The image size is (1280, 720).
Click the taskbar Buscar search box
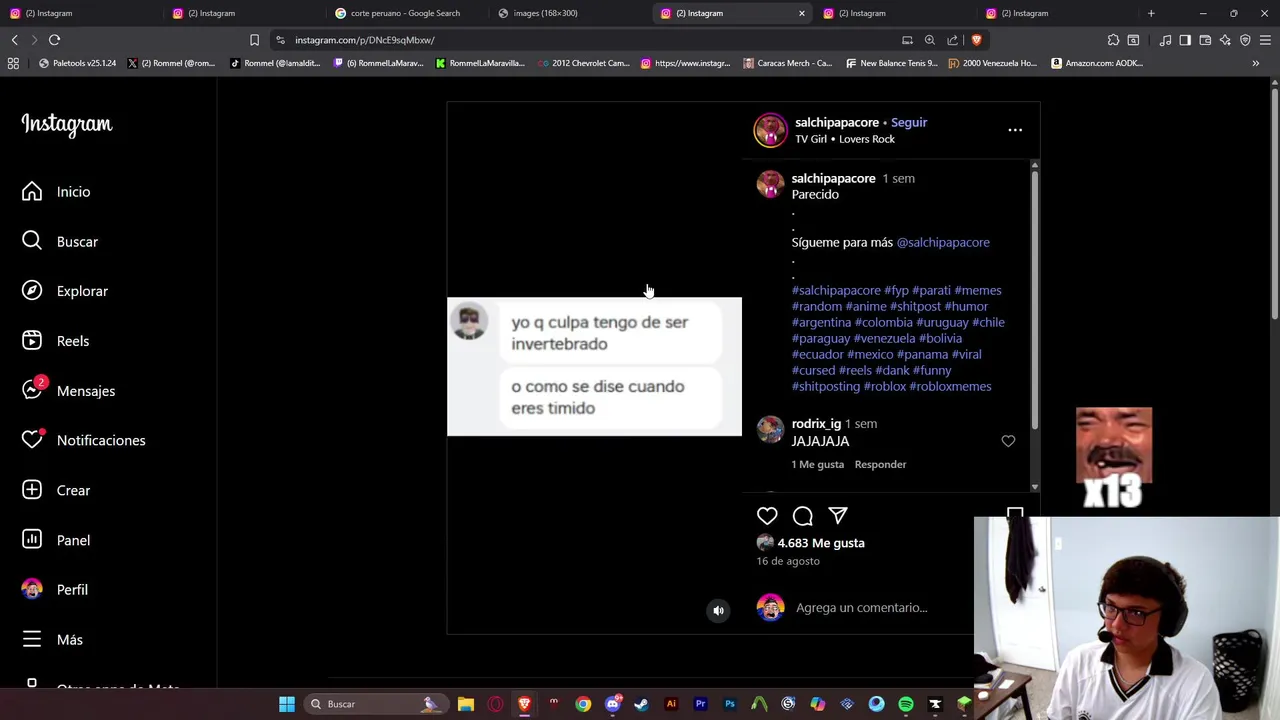[375, 704]
